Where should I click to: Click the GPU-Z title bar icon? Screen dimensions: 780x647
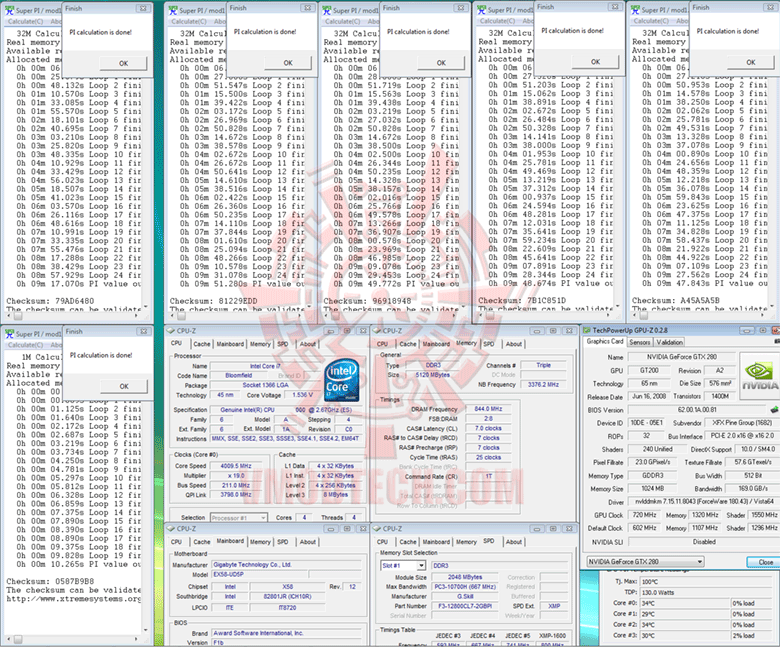click(587, 330)
